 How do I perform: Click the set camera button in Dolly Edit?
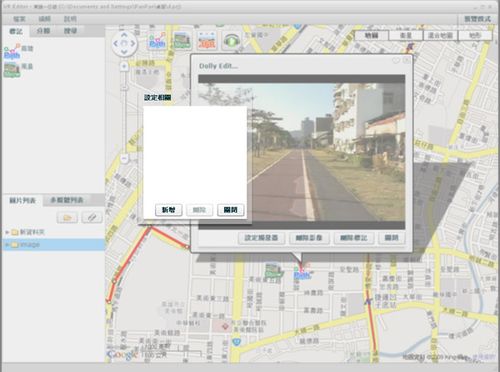pyautogui.click(x=261, y=238)
